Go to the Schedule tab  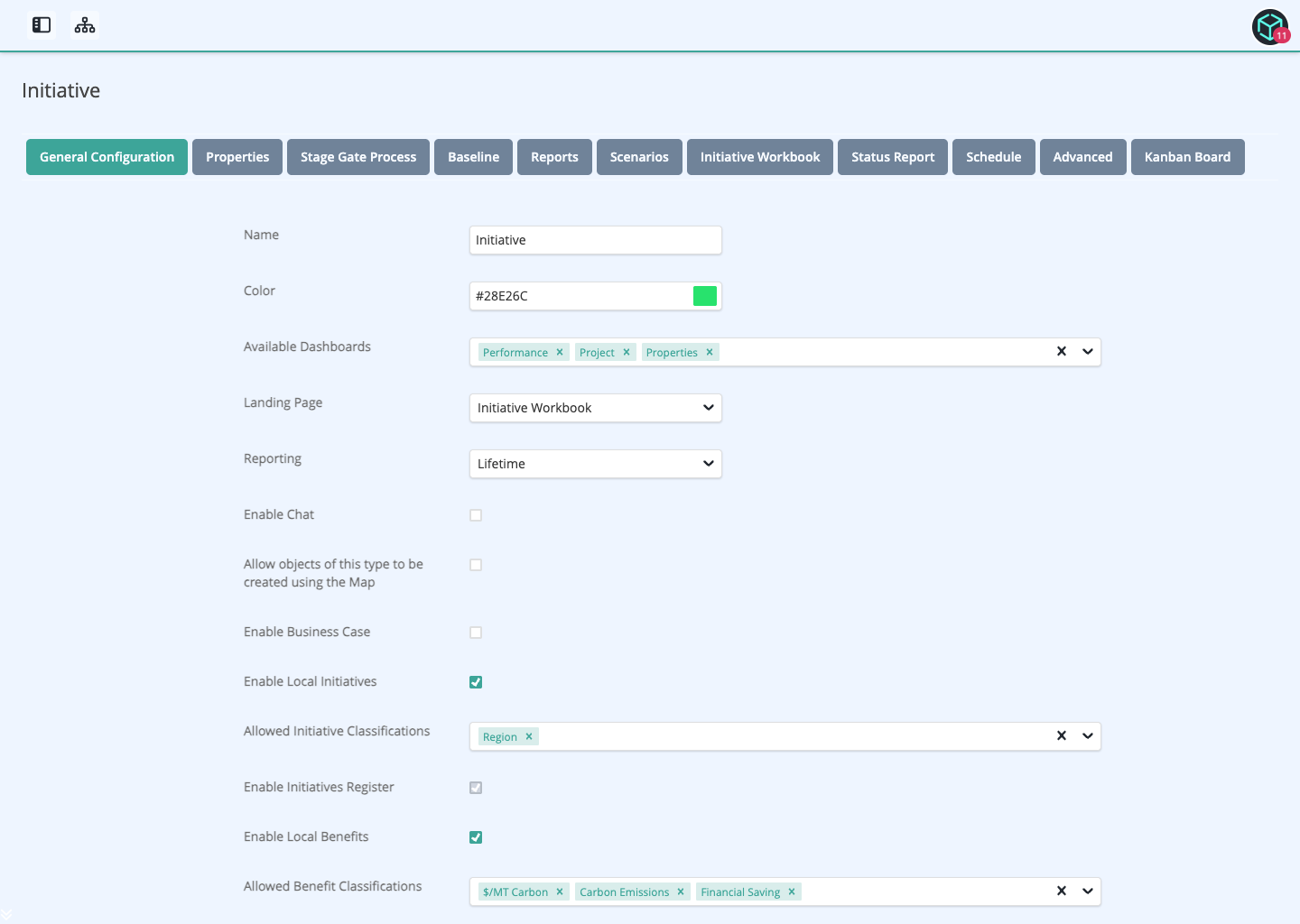click(x=994, y=157)
